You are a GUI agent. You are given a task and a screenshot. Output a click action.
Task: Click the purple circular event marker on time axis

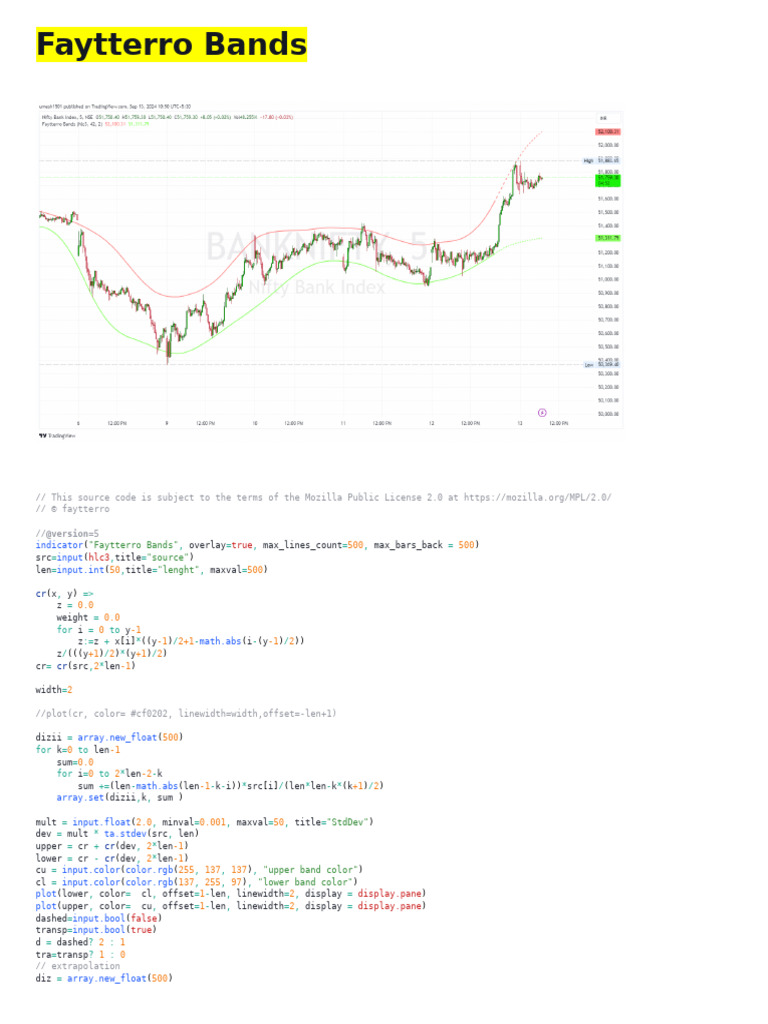(542, 412)
